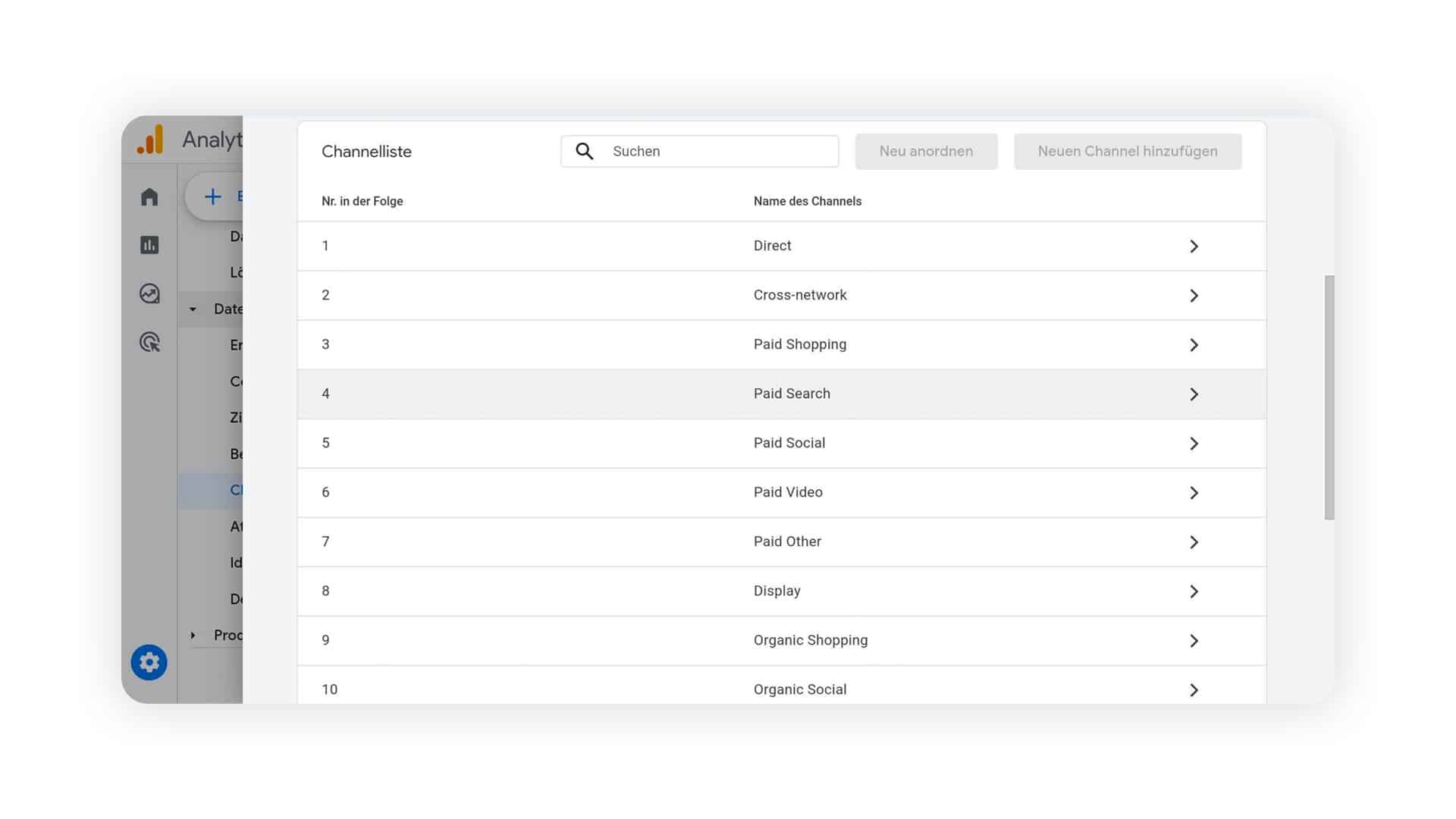1456x819 pixels.
Task: Click the search magnifier icon
Action: click(584, 151)
